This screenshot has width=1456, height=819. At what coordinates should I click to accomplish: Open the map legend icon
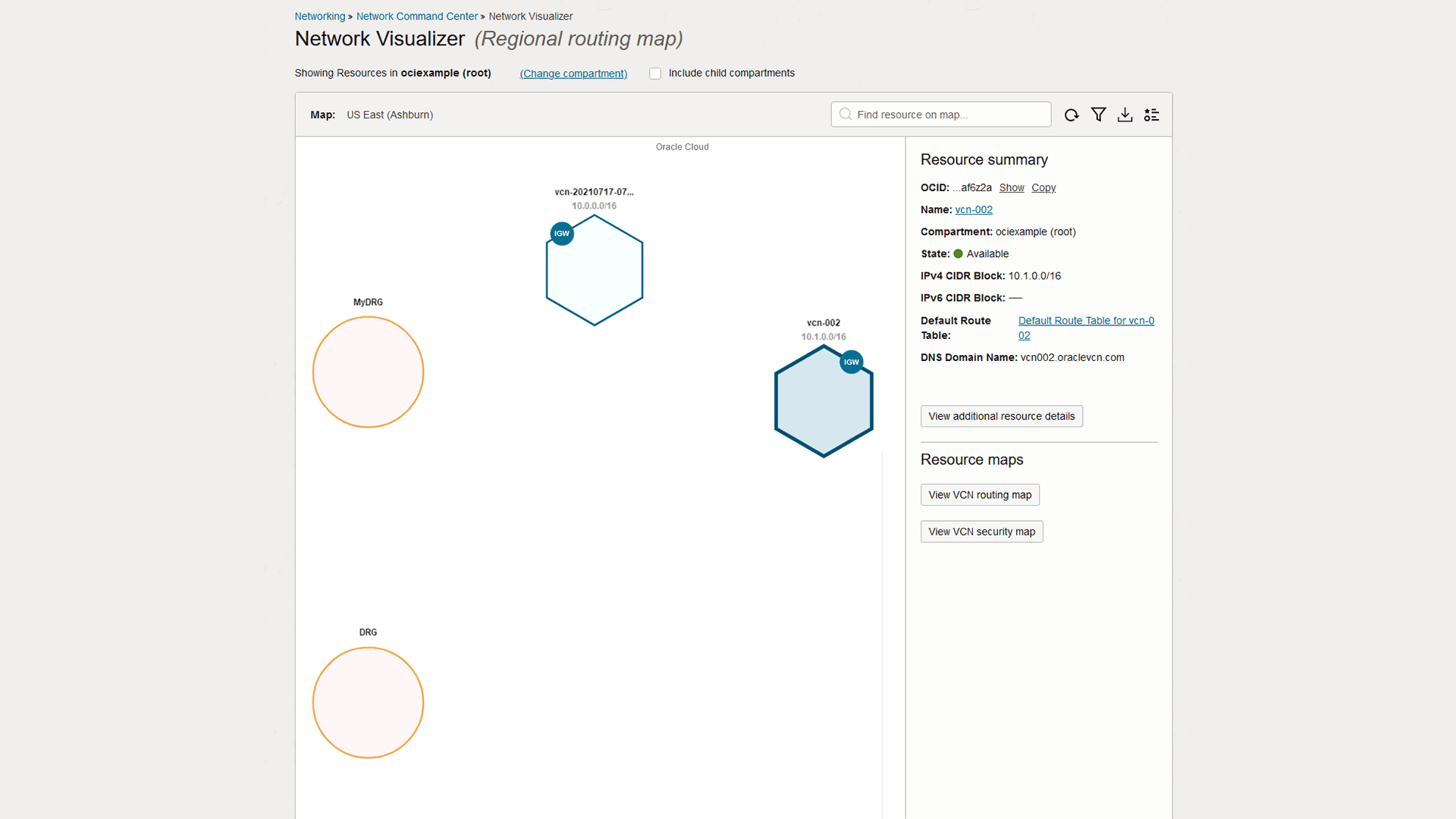1151,115
